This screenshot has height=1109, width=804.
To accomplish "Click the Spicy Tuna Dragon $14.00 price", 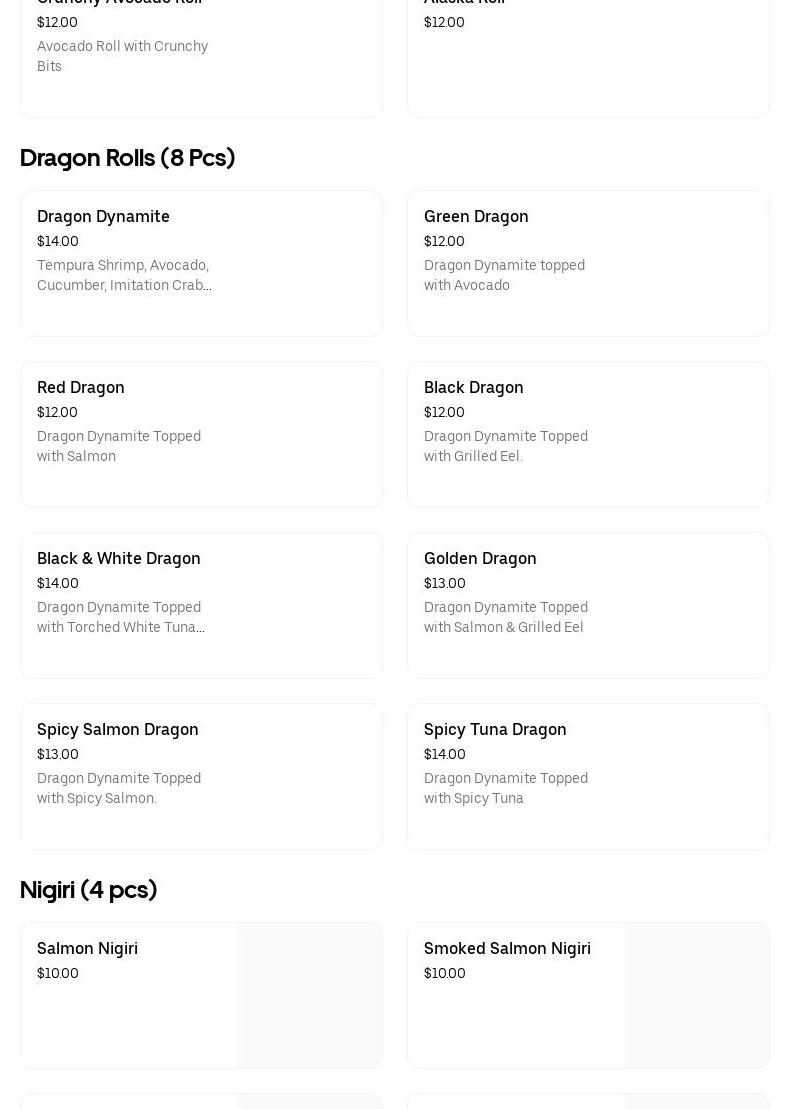I will coord(445,755).
